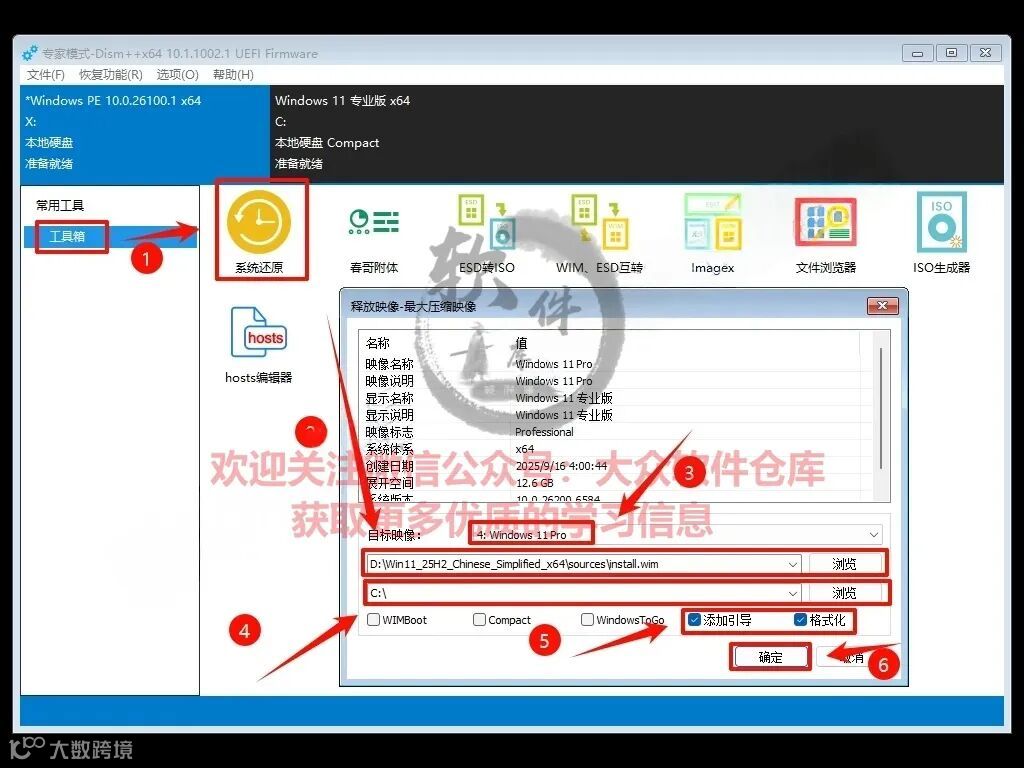Select the 显示说明 row
Screen dimensions: 1024x768
pos(617,415)
